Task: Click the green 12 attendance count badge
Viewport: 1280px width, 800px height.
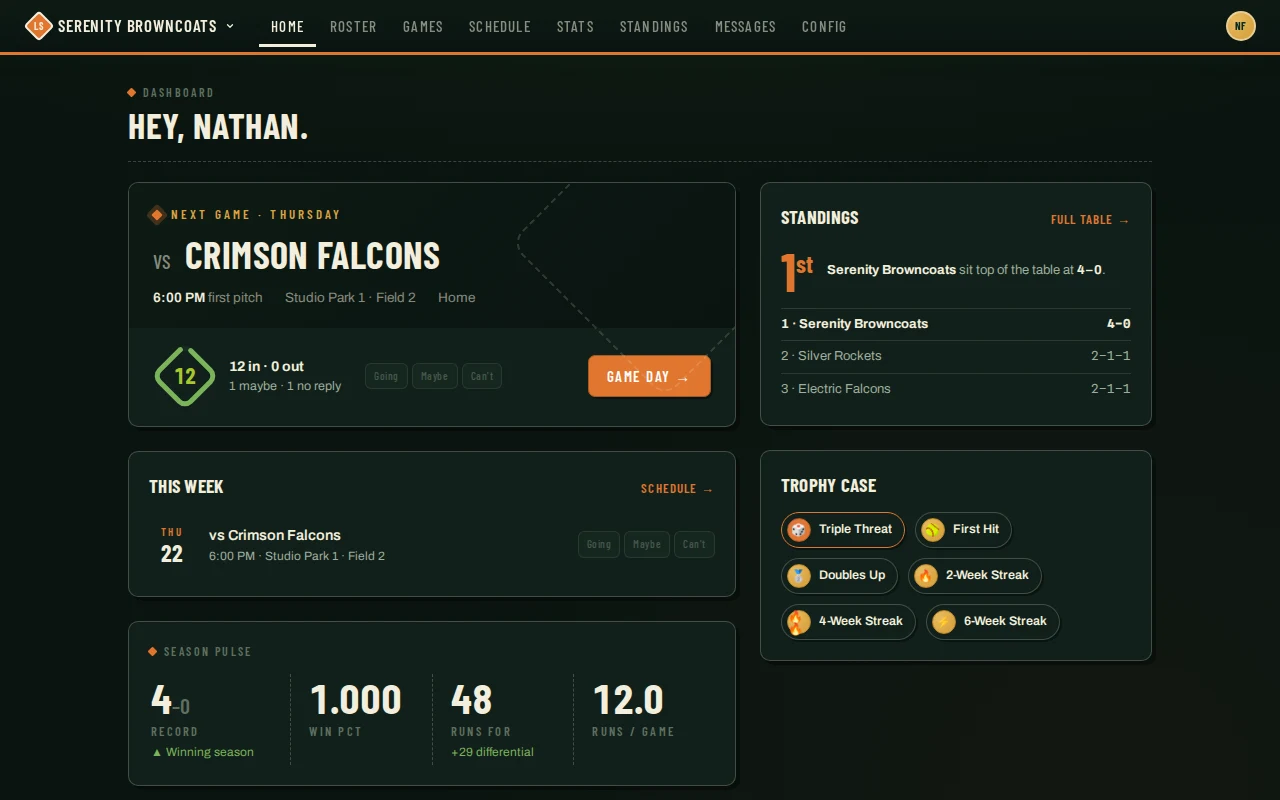Action: click(x=185, y=377)
